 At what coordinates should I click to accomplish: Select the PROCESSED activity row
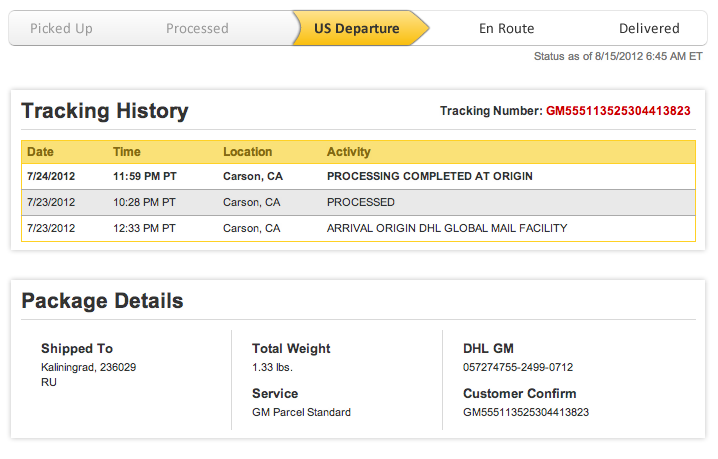(360, 202)
